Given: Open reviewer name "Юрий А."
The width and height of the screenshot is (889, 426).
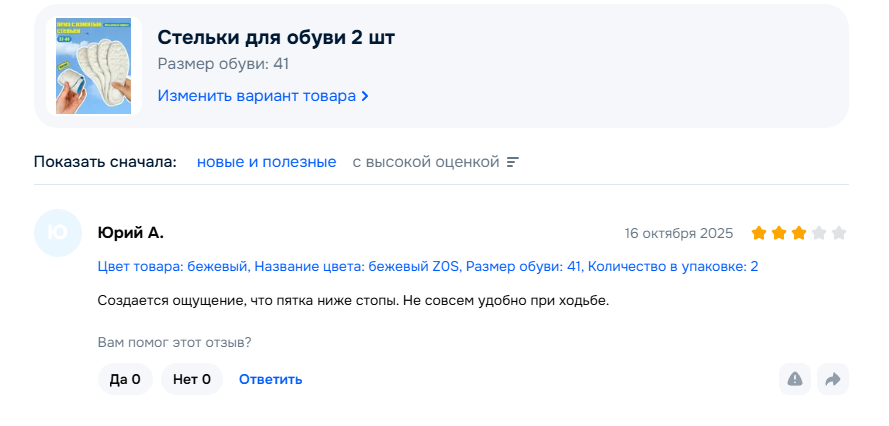Looking at the screenshot, I should (x=130, y=233).
